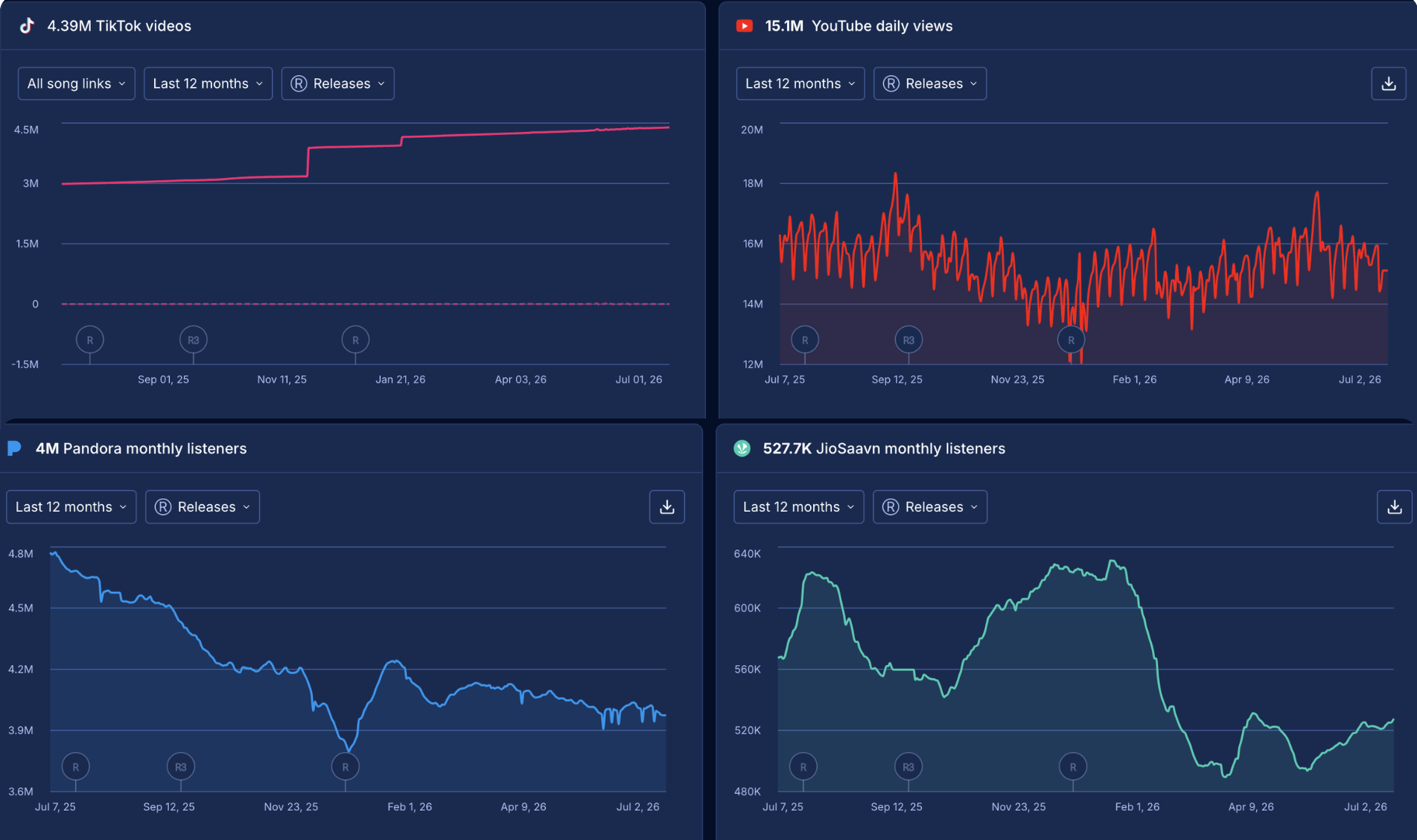Click the JioSaavn logo icon

(x=742, y=448)
